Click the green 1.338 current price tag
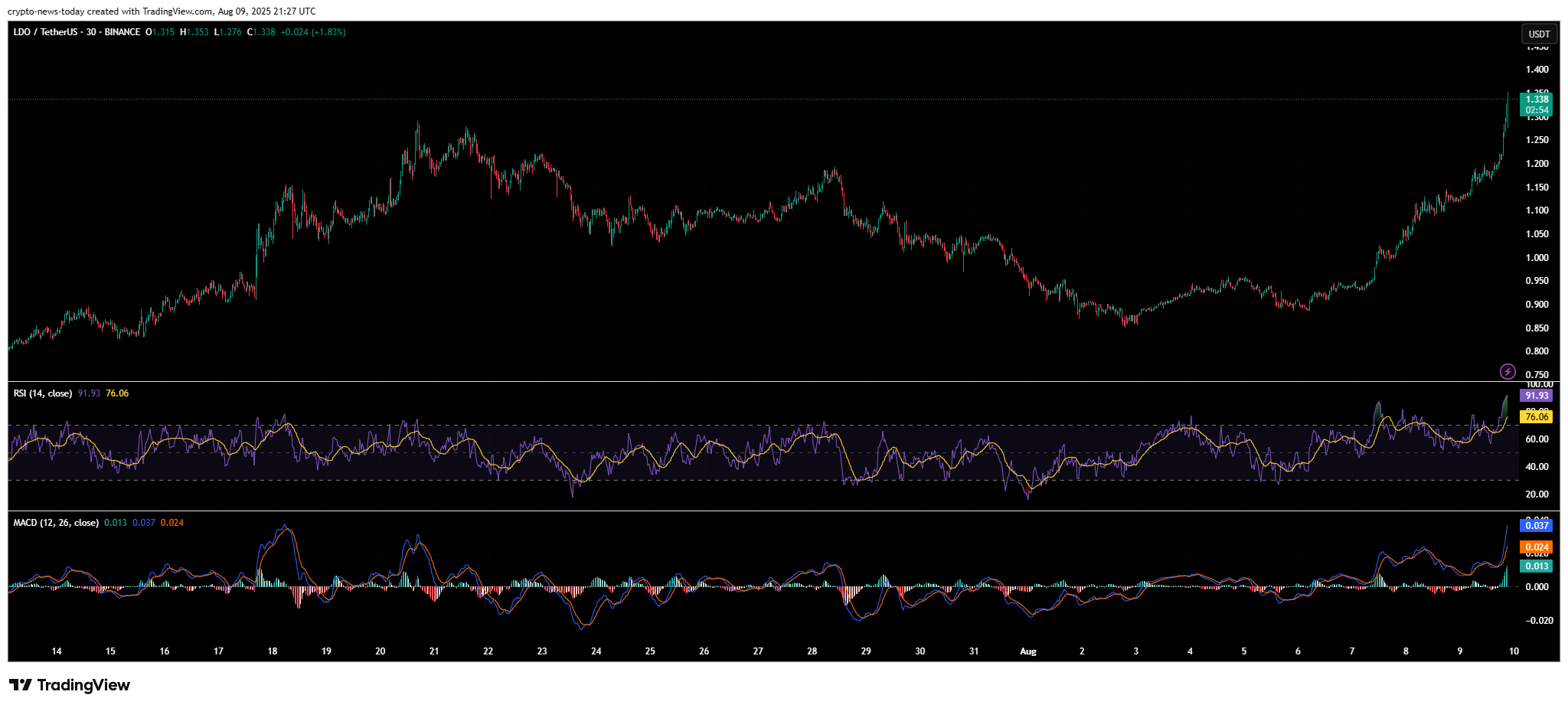Image resolution: width=1568 pixels, height=708 pixels. click(1537, 100)
